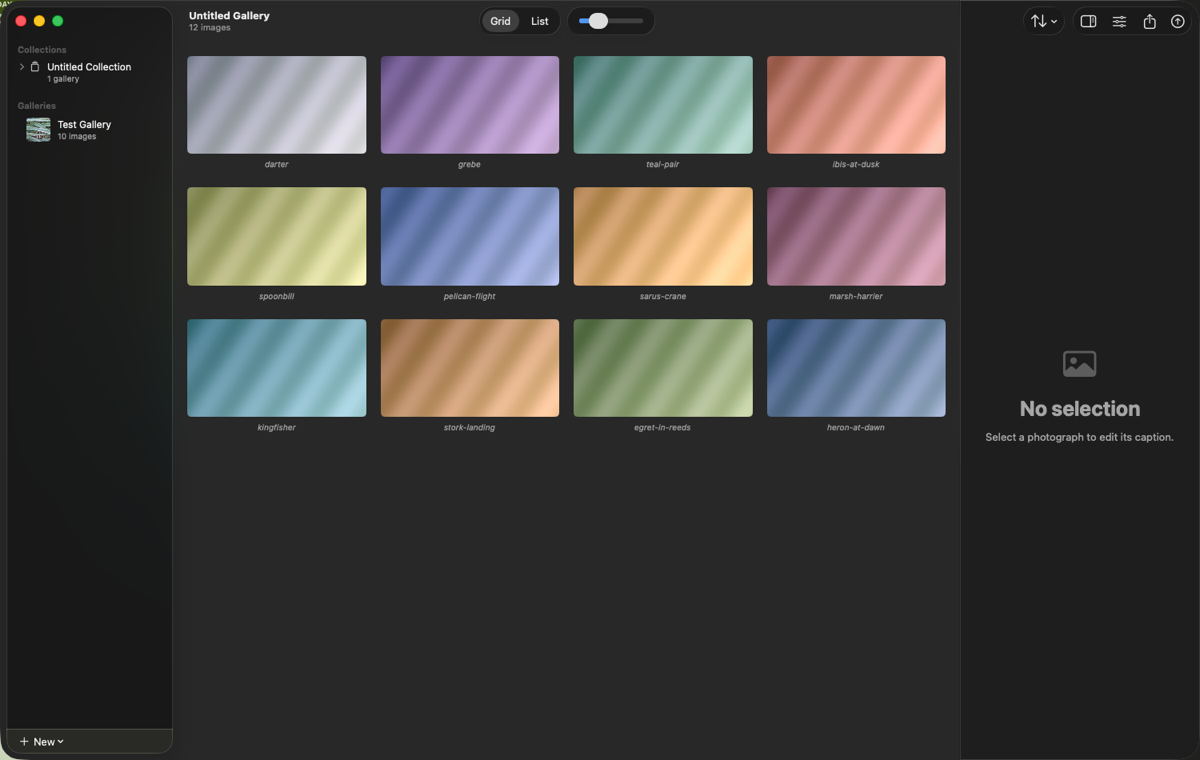Click the Test Gallery thumbnail icon
The height and width of the screenshot is (760, 1200).
(x=38, y=129)
